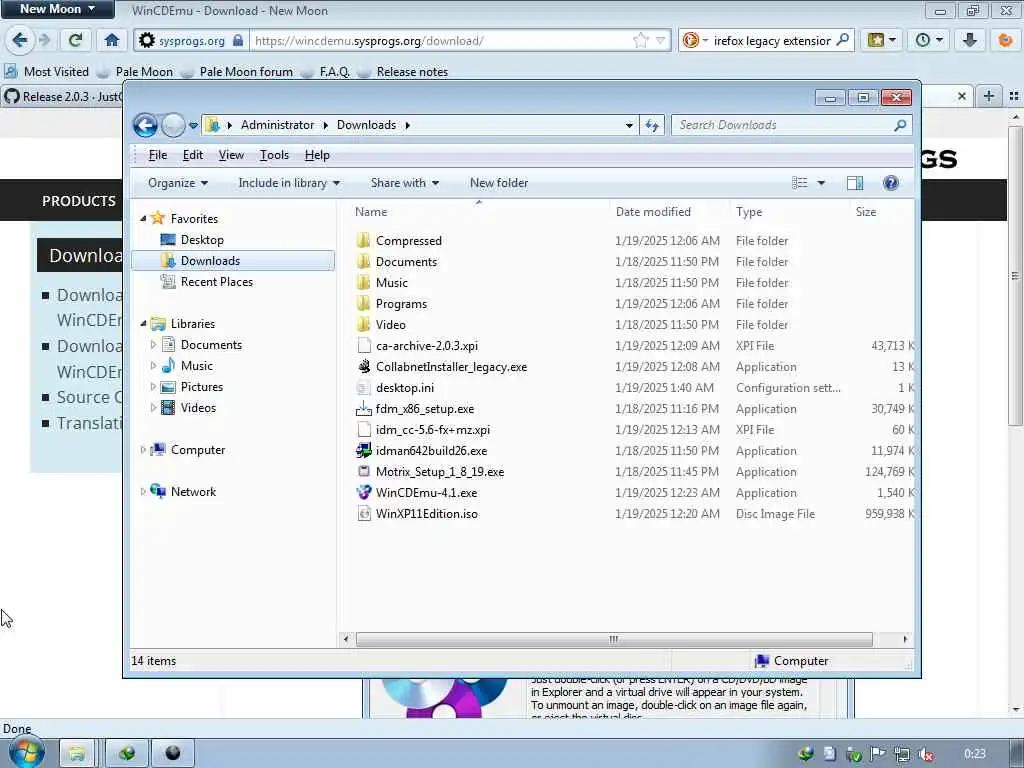Screen dimensions: 1024x768
Task: Select WinXP11Edition.iso disc image icon
Action: 364,513
